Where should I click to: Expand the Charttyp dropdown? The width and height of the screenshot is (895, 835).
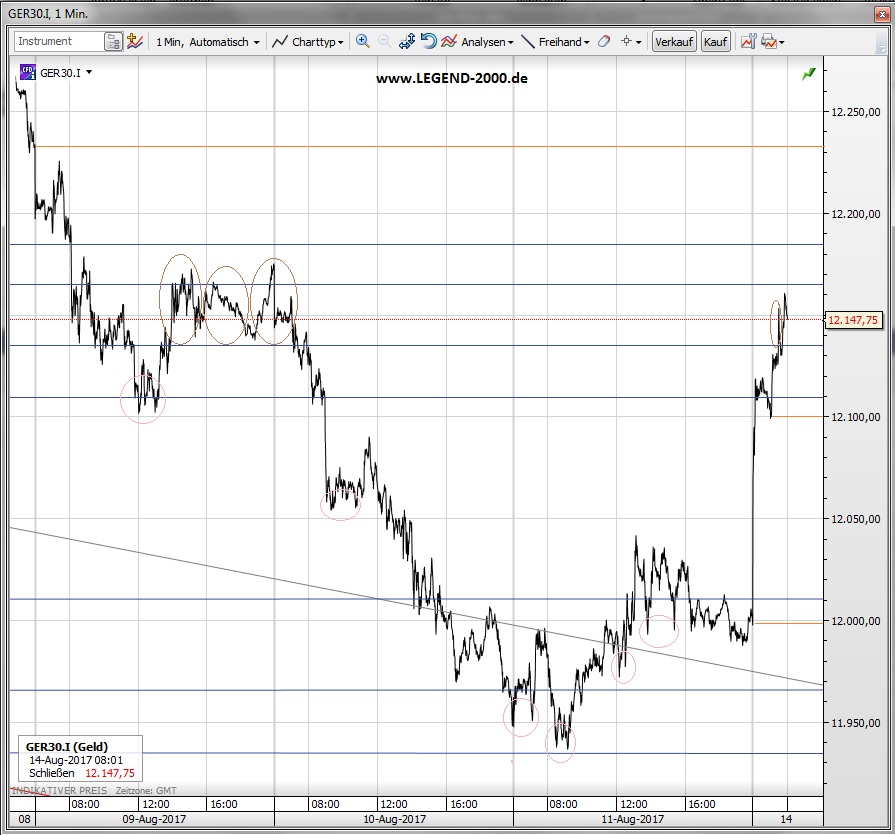point(340,42)
